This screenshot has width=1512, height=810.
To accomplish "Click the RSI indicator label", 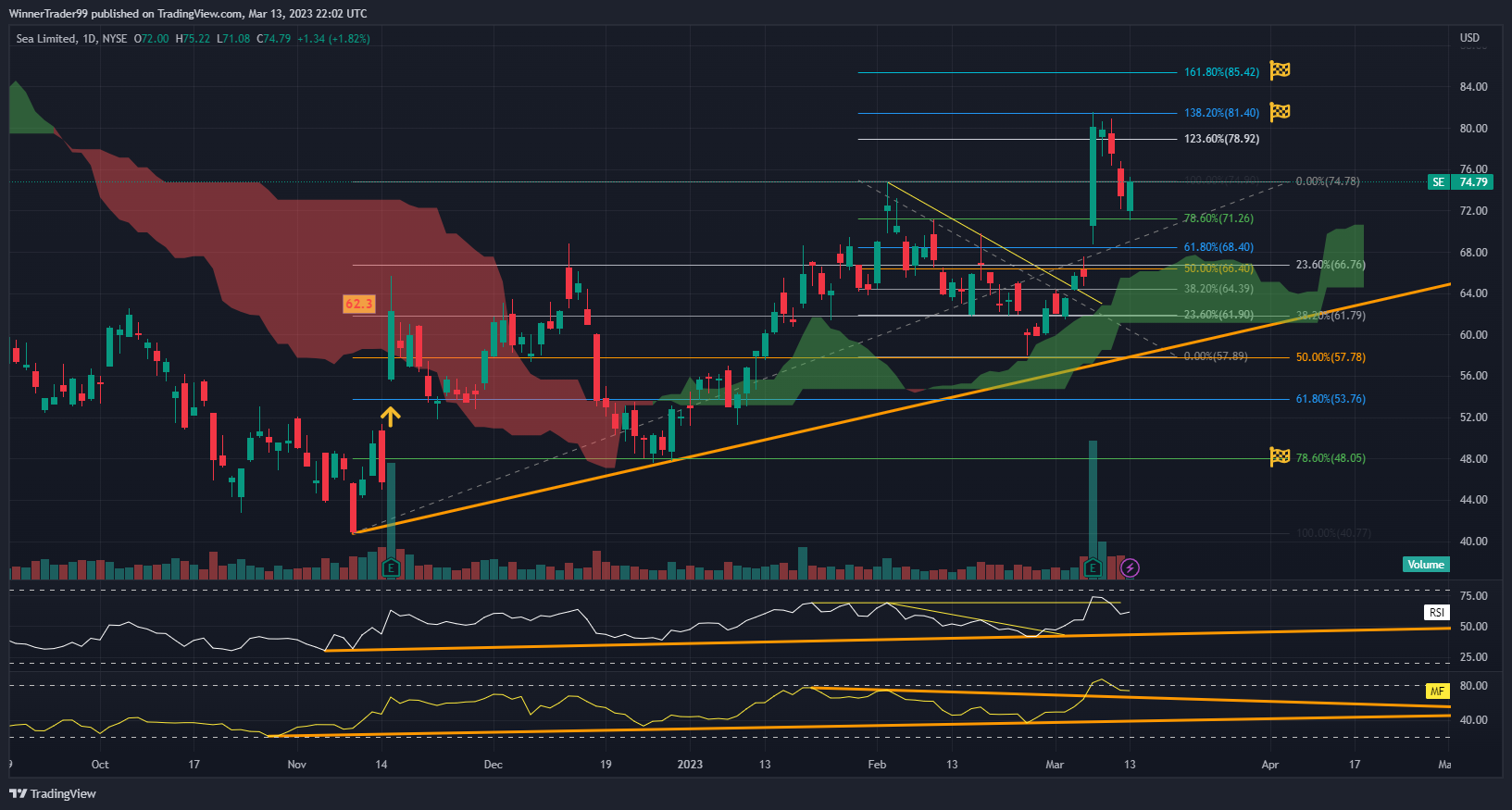I will (x=1436, y=613).
